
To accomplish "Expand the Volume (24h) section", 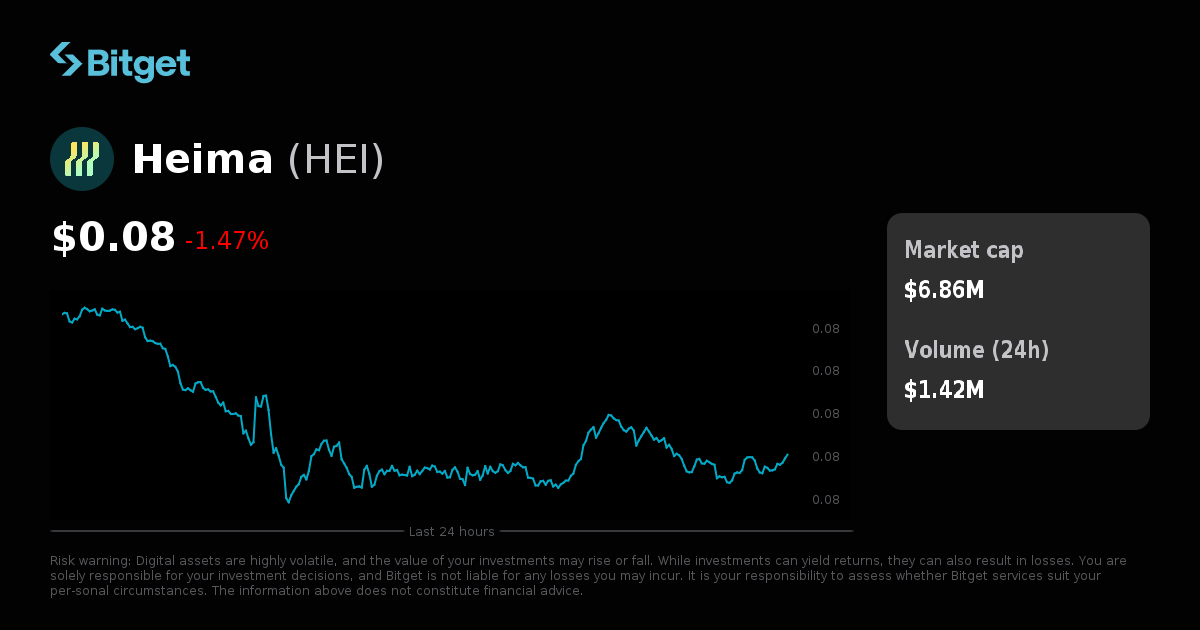I will [x=977, y=351].
